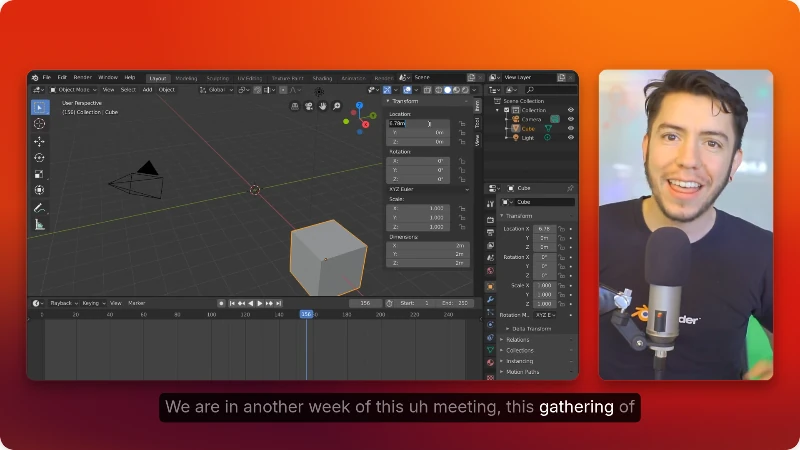
Task: Open the Object Data mesh properties tab
Action: coord(490,350)
